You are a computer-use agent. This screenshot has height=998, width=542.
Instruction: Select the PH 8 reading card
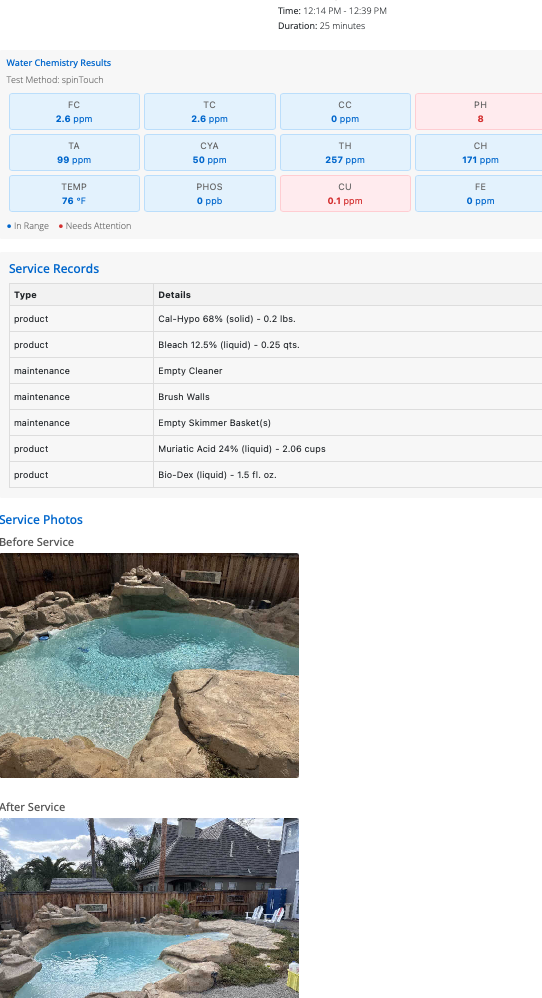click(x=479, y=111)
